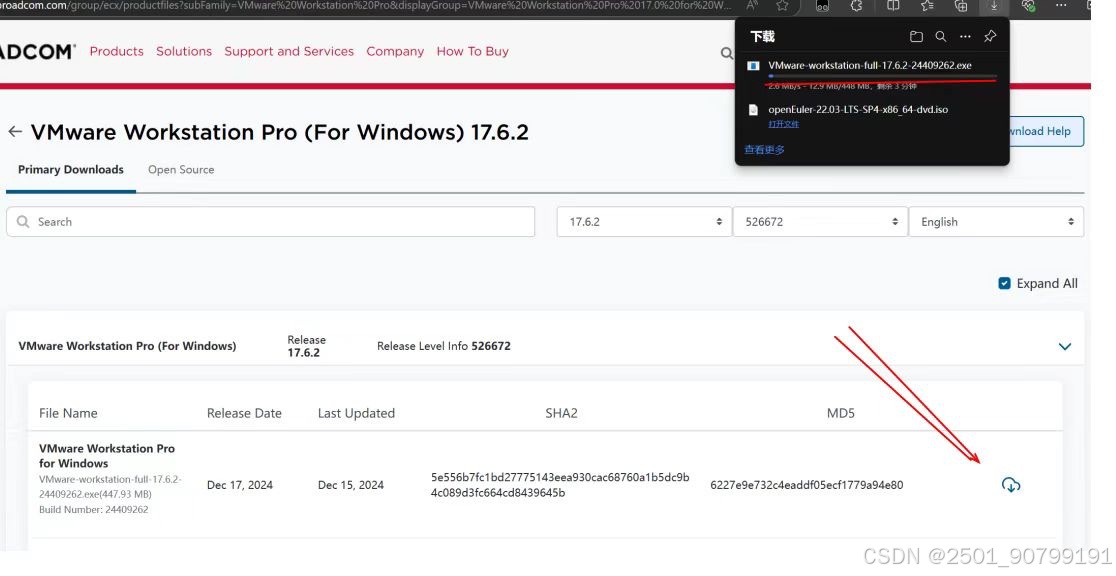Open the How To Buy menu

tap(473, 51)
